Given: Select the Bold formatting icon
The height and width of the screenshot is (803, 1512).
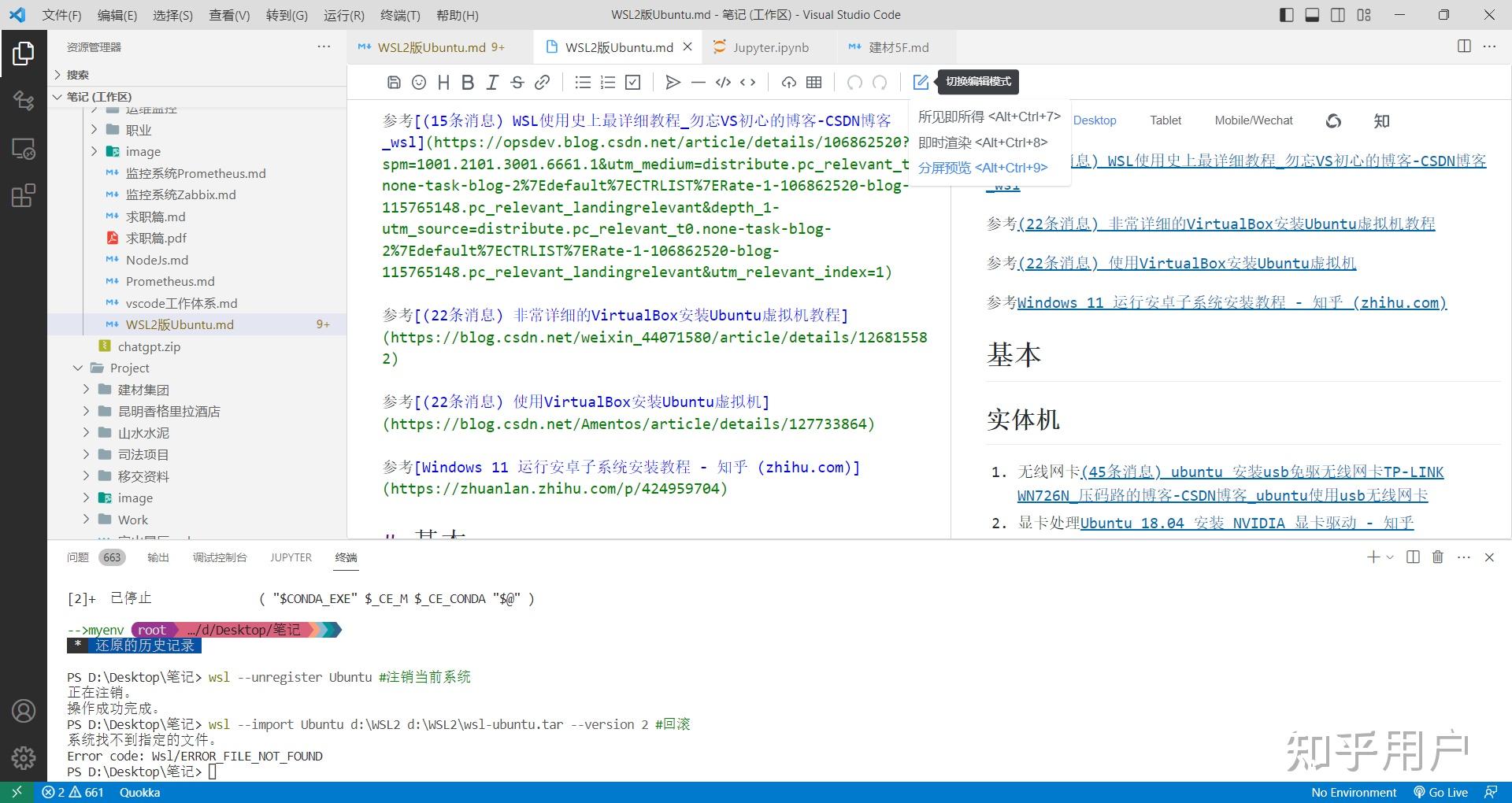Looking at the screenshot, I should [x=467, y=82].
